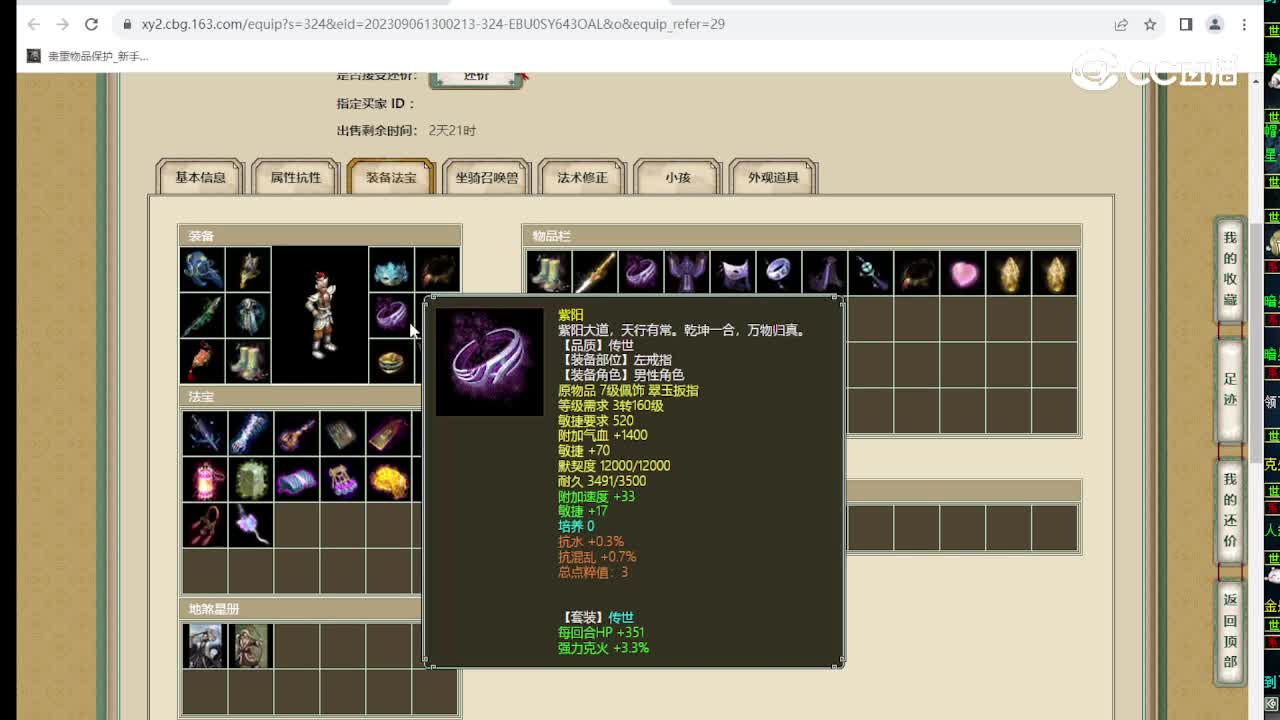1280x720 pixels.
Task: Select the gold ring in equipment panel
Action: click(391, 362)
